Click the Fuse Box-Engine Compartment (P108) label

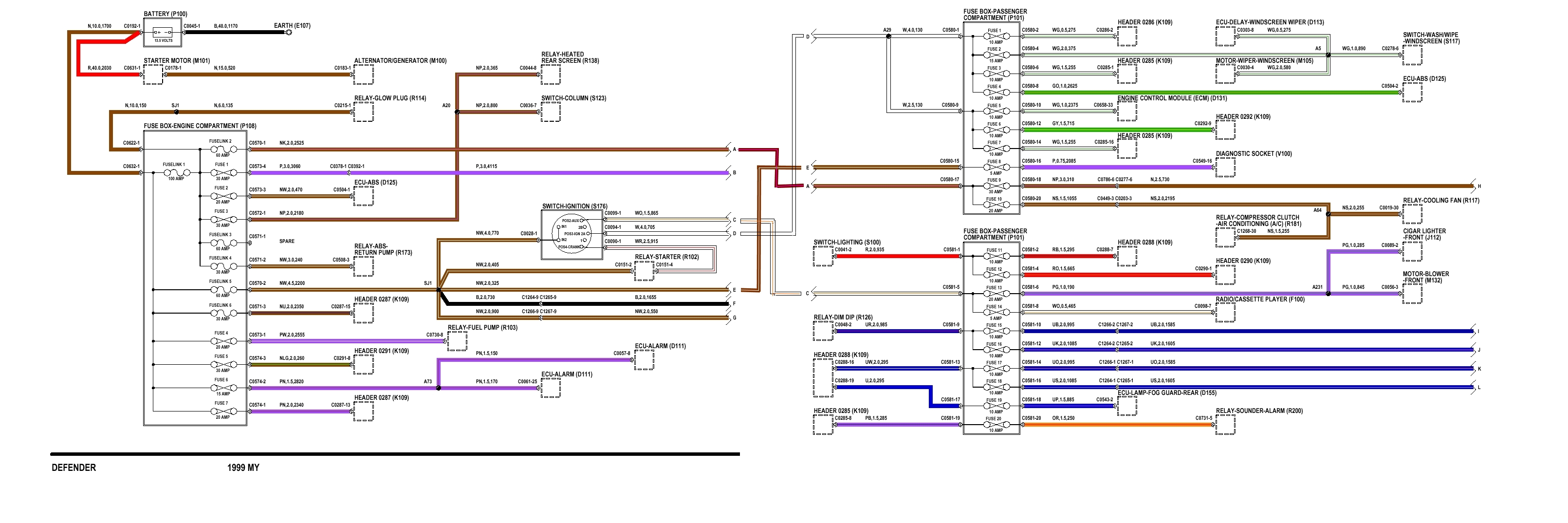(x=200, y=126)
